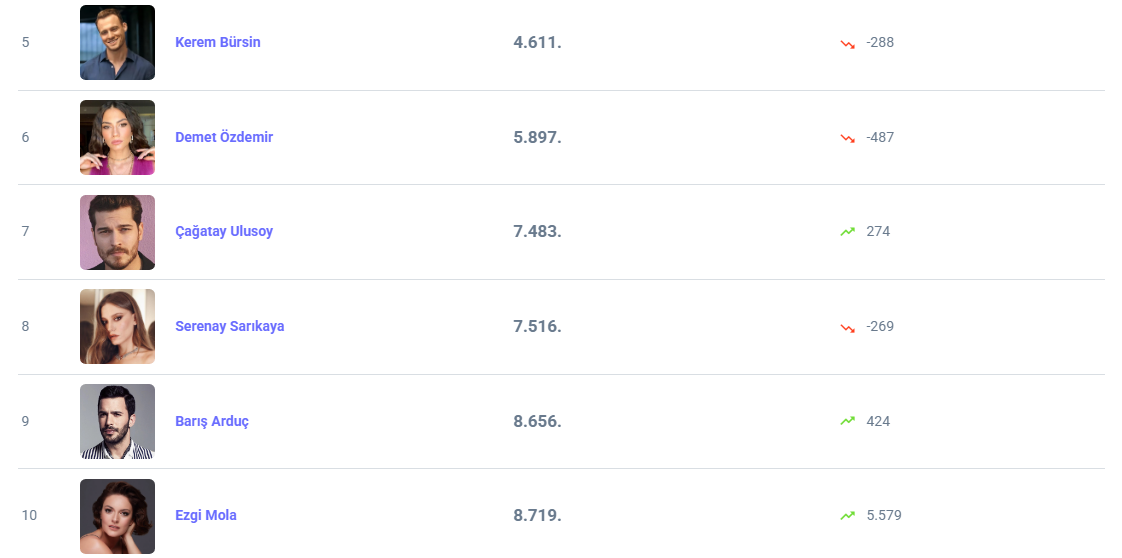Click Kerem Bürsin's profile photo
Viewport: 1122px width, 558px height.
(x=117, y=42)
